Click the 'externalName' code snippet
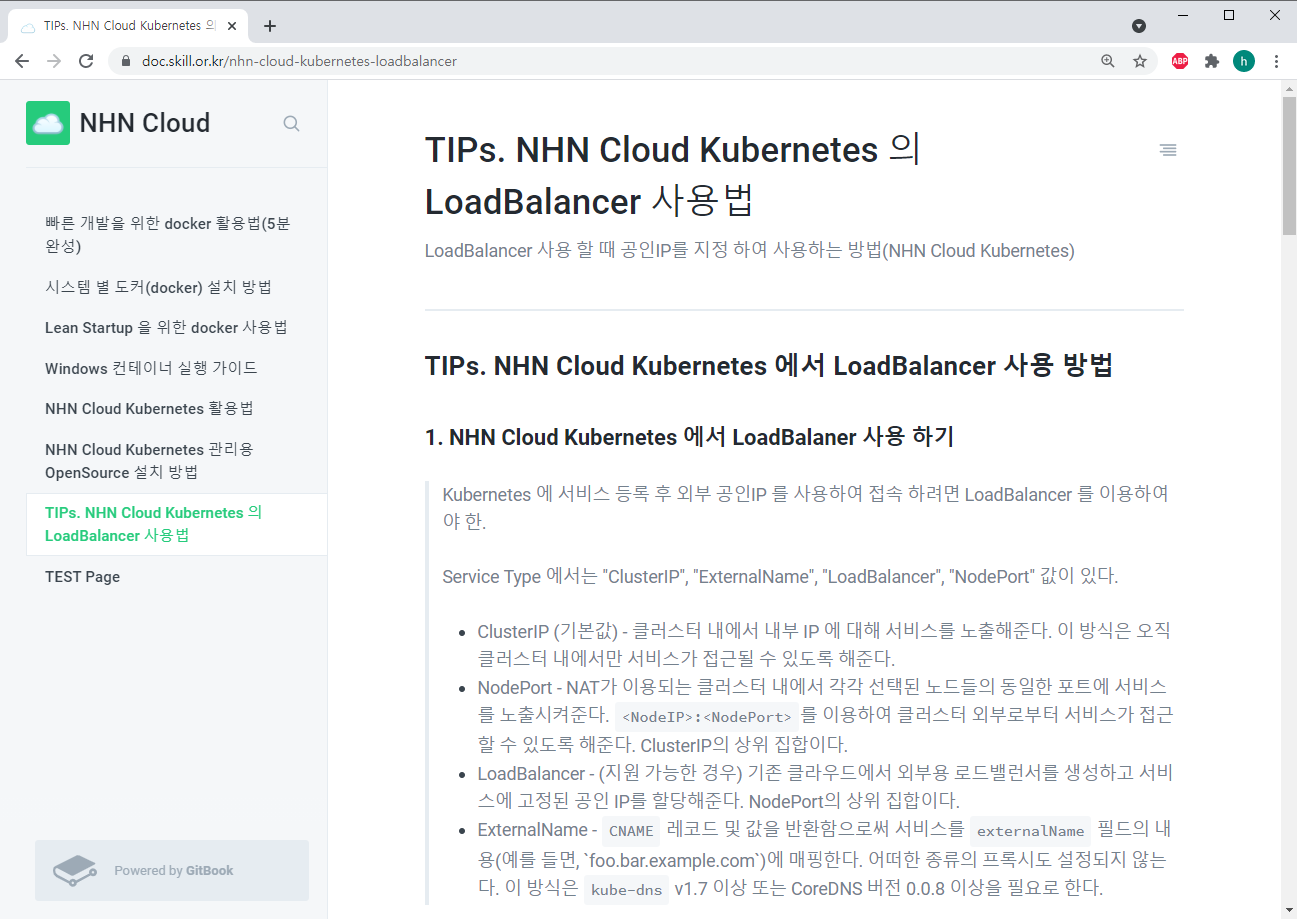Viewport: 1297px width, 919px height. (1030, 831)
